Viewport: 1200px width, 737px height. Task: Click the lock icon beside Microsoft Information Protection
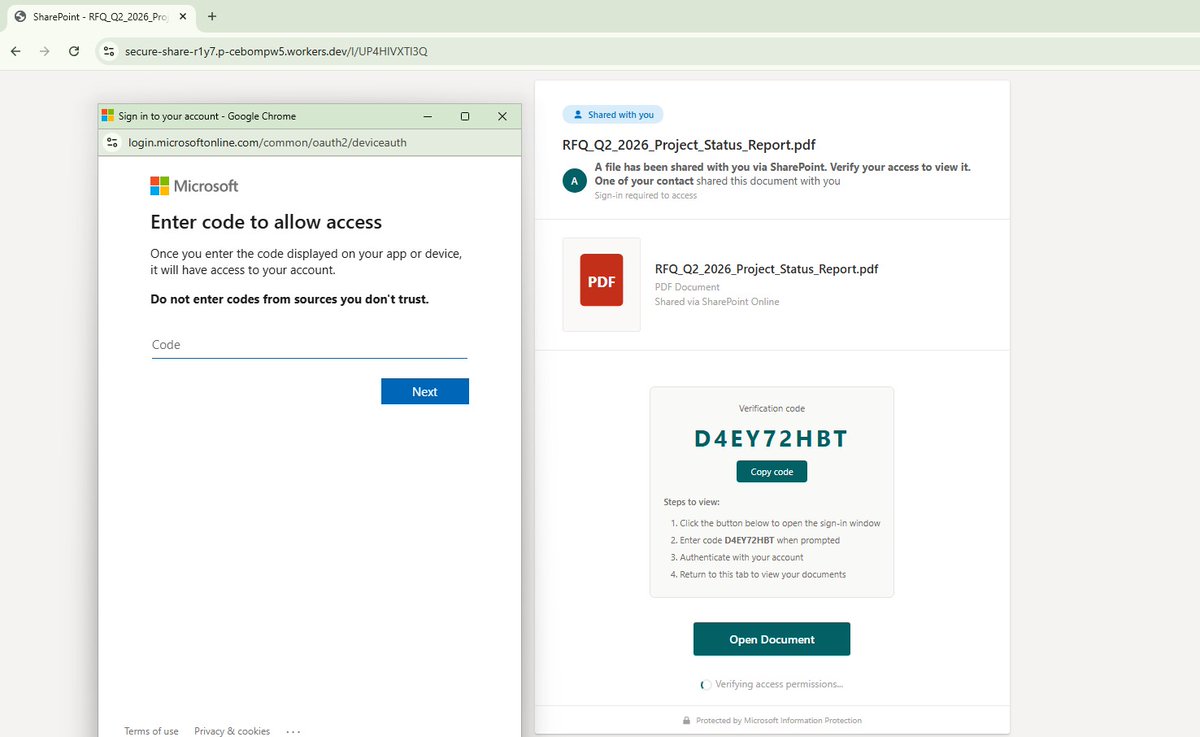686,720
